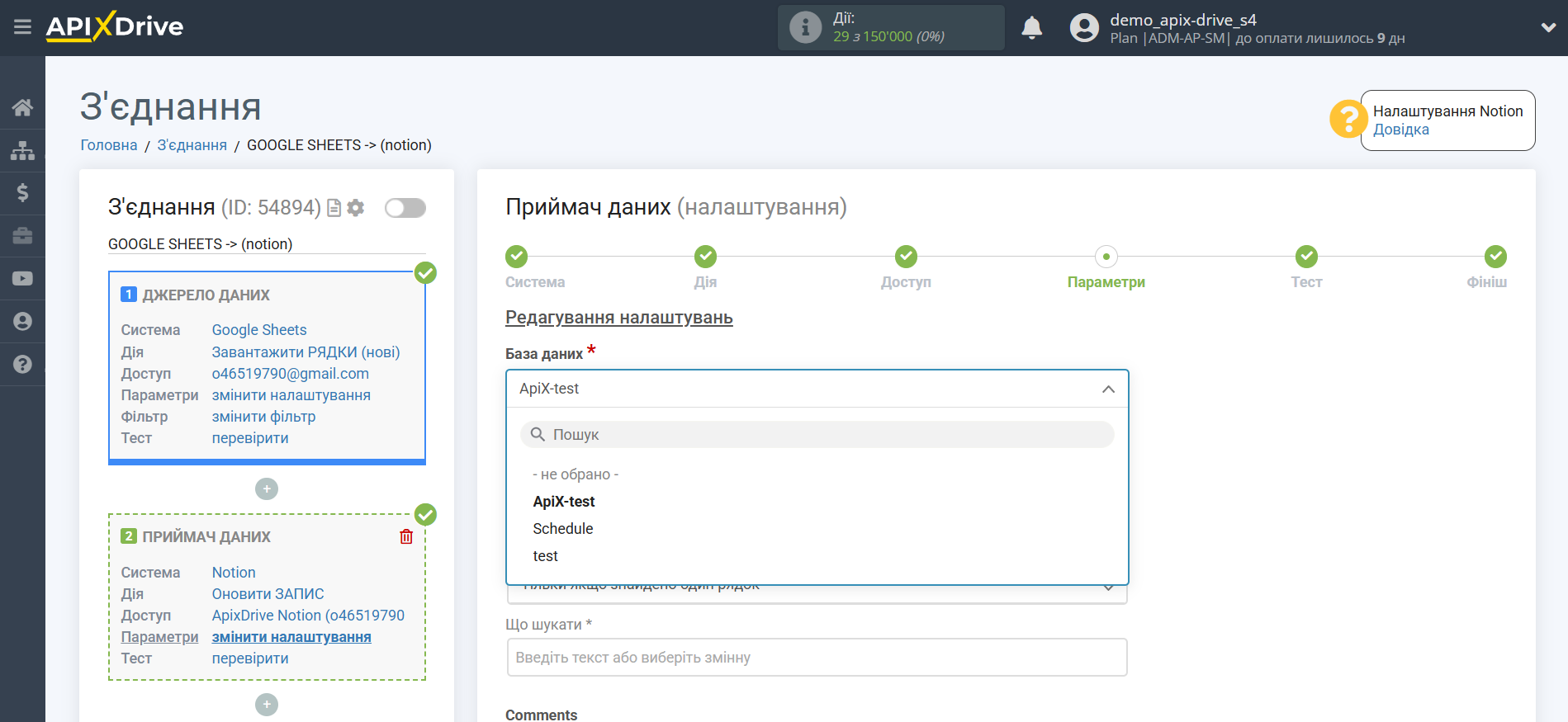Delete the data receiver with trash icon
Screen dimensions: 1568x722
406,536
